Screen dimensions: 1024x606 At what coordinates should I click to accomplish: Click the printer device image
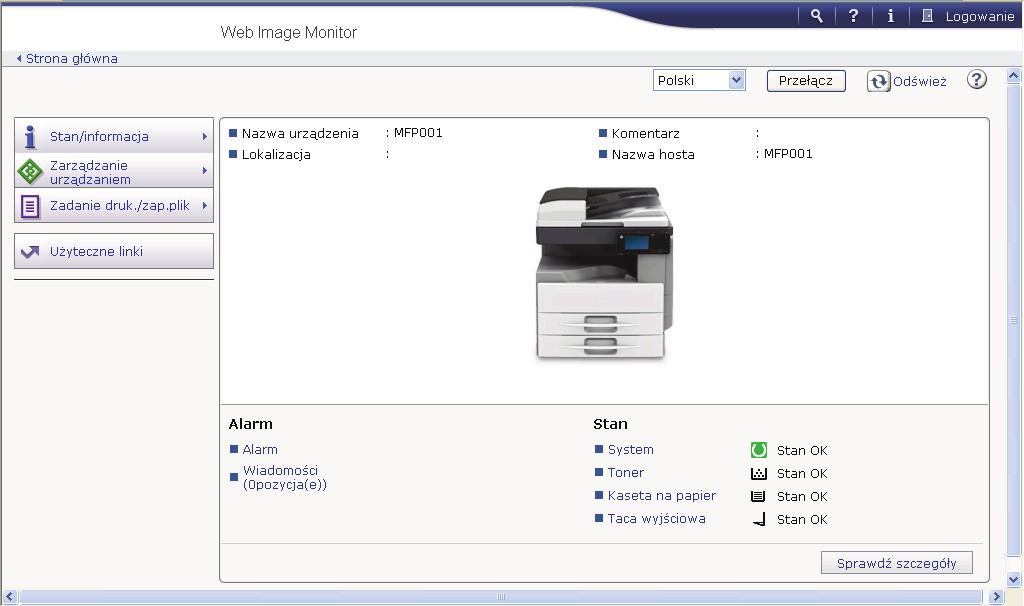pyautogui.click(x=604, y=273)
